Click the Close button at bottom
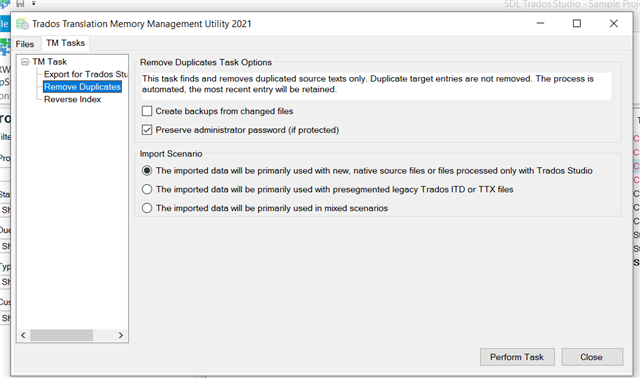 pyautogui.click(x=592, y=357)
